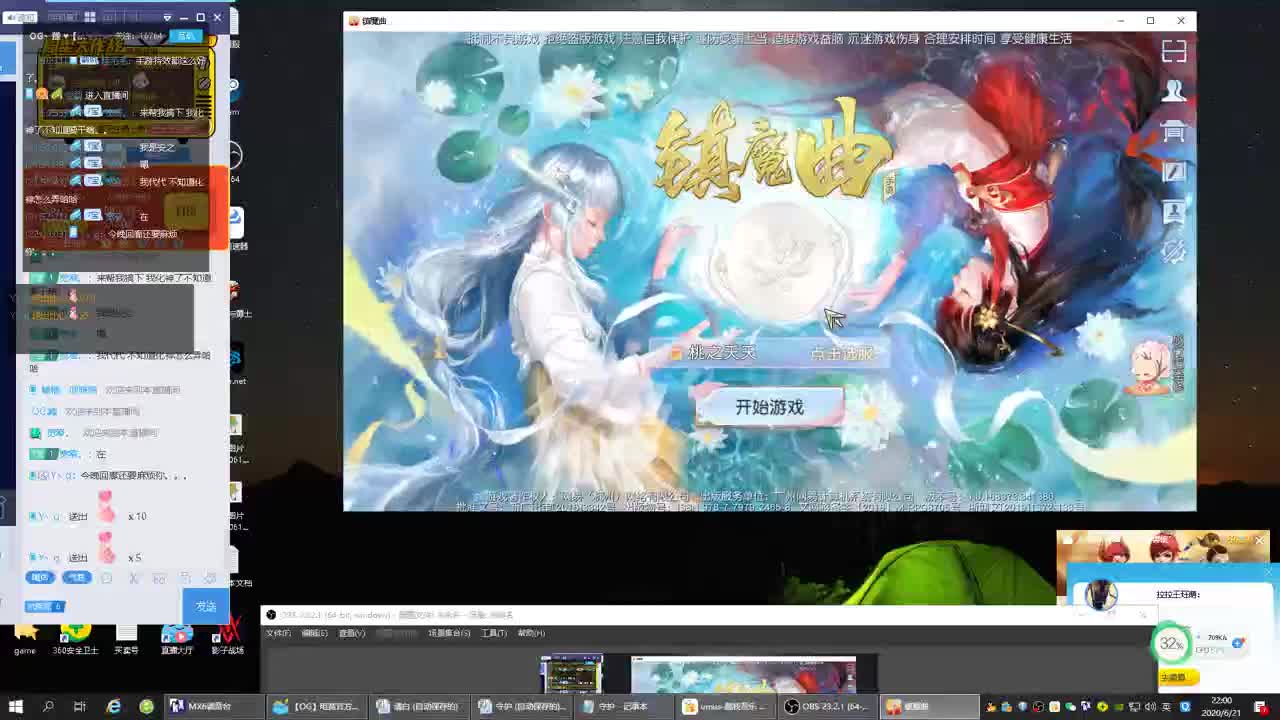
Task: Switch to 镇魔曲 taskbar window
Action: point(930,706)
